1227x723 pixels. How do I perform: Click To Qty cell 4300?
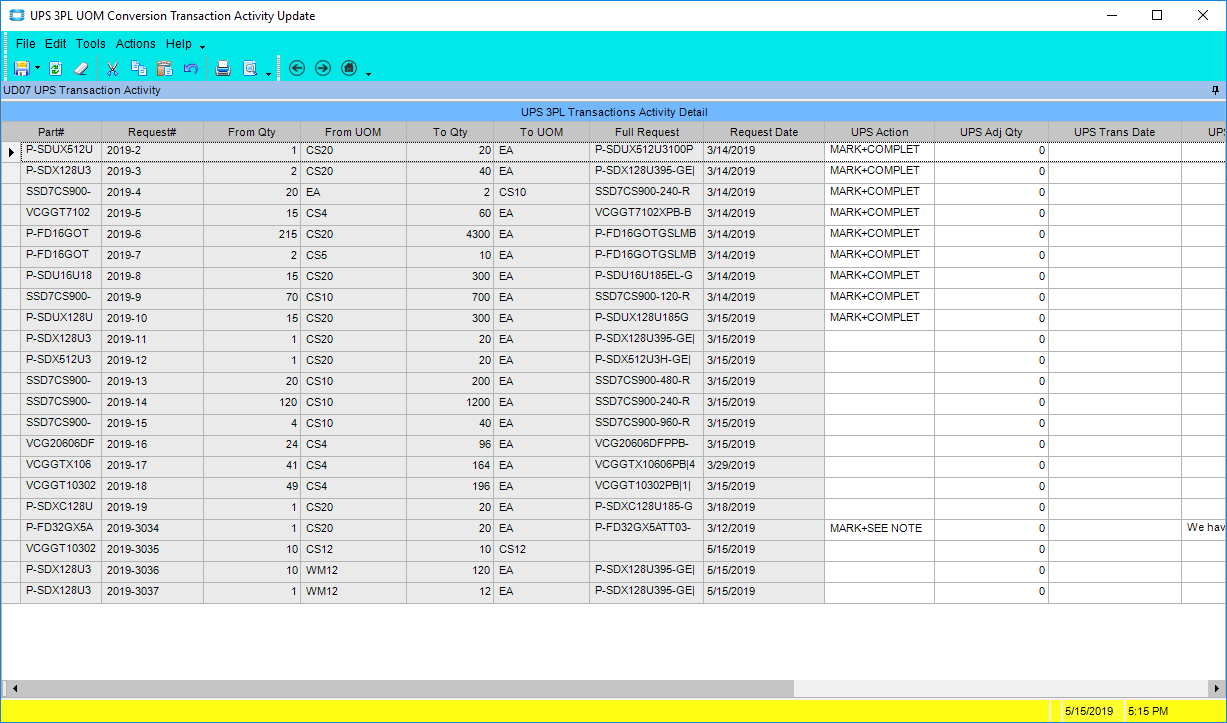pyautogui.click(x=450, y=235)
